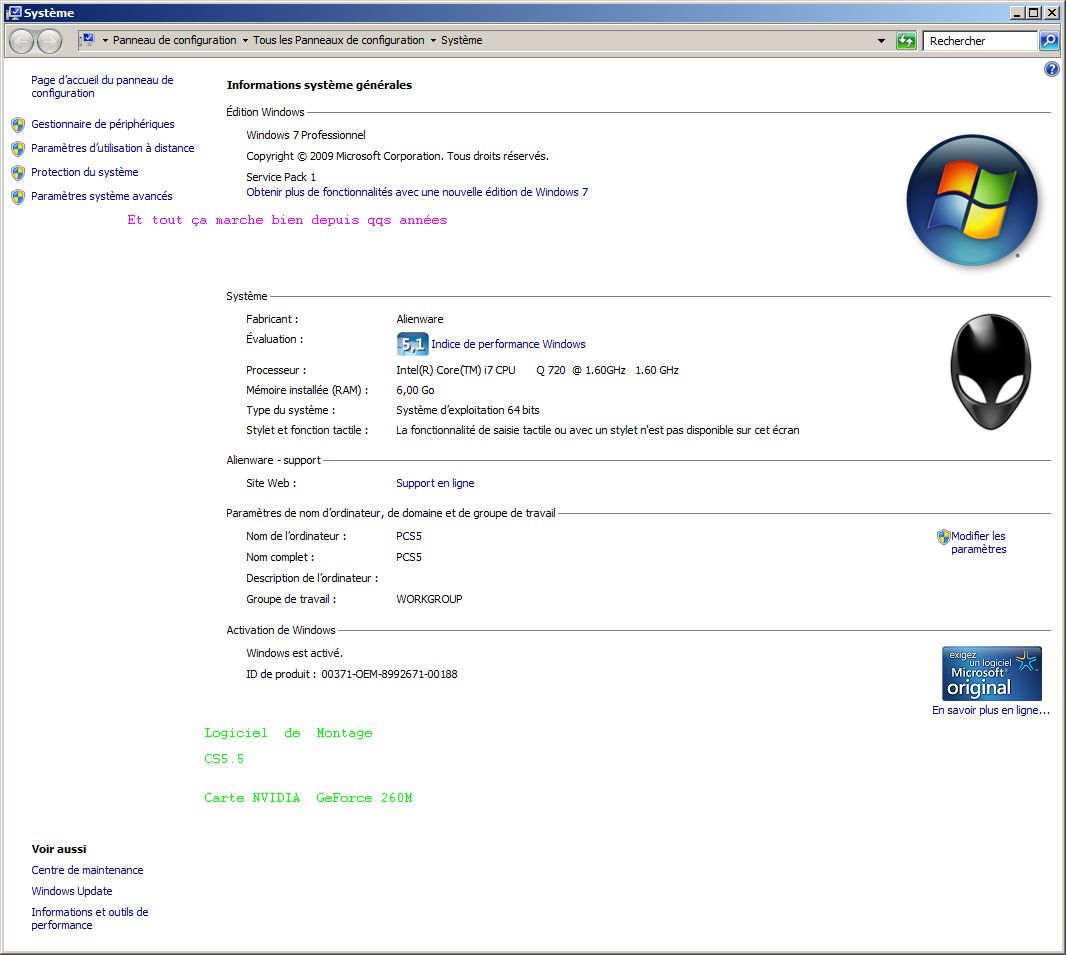Click the Informations système générales heading

320,85
